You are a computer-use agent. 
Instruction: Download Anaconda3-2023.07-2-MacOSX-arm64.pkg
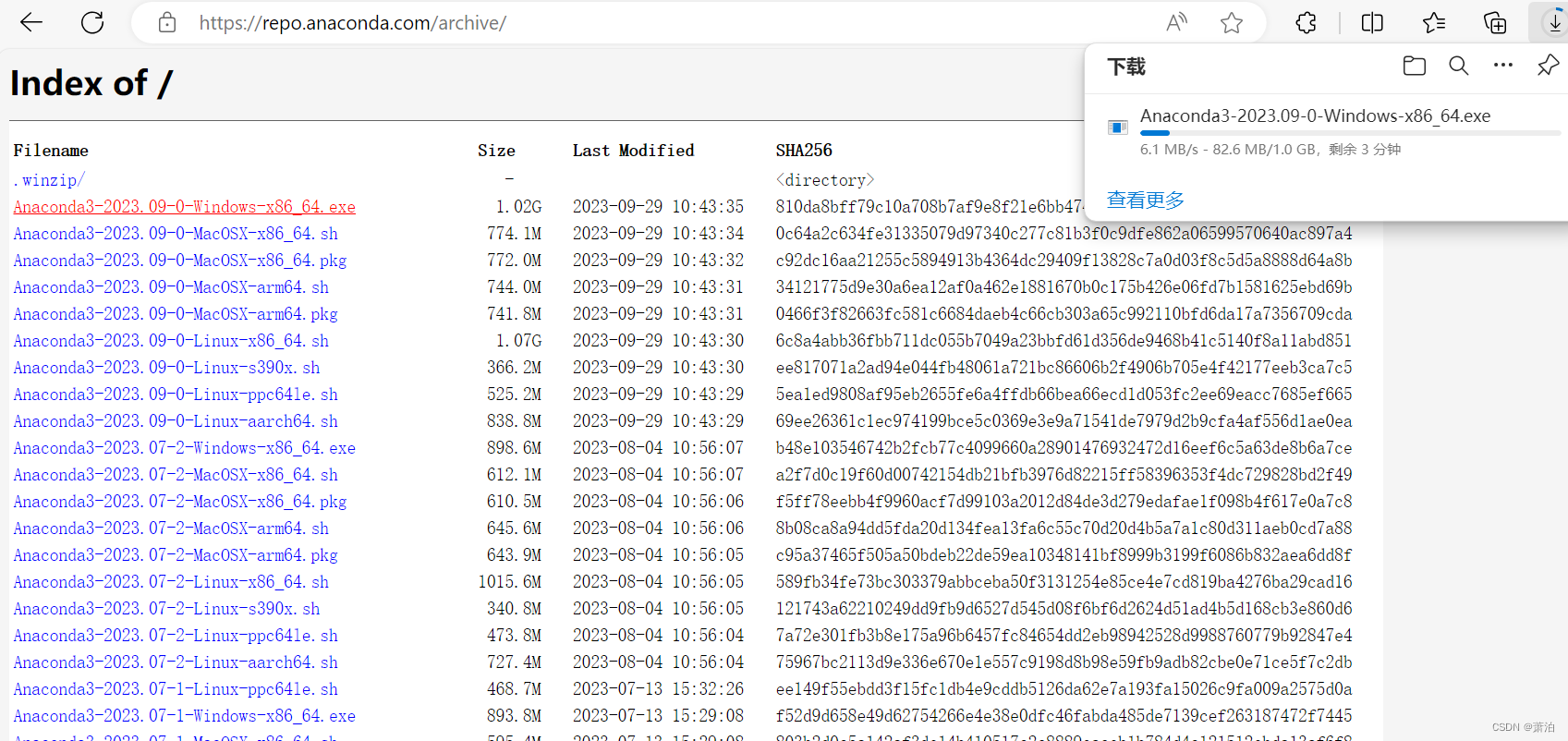[x=176, y=555]
